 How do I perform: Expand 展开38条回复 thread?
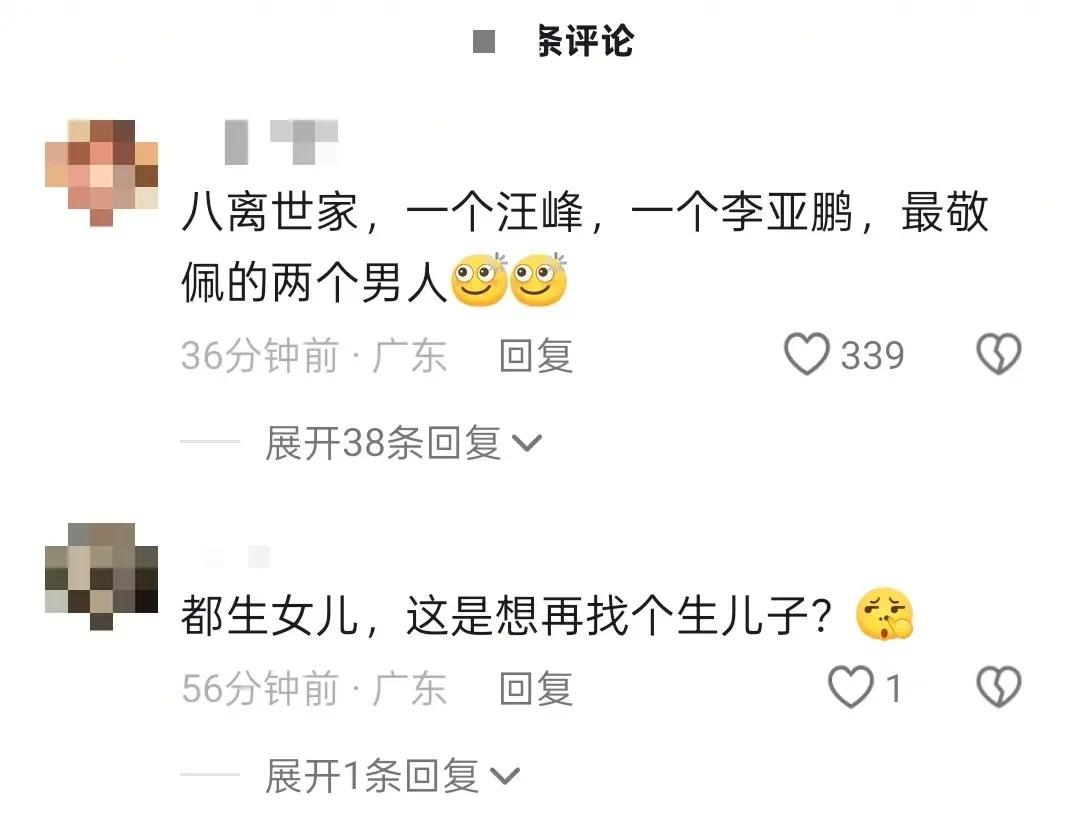click(x=404, y=442)
